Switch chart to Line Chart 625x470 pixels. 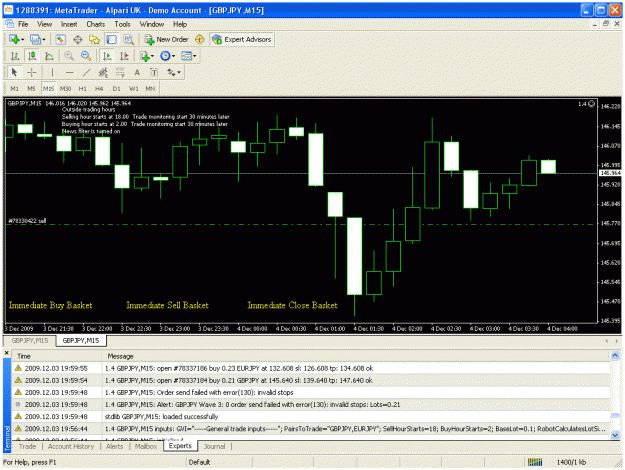coord(49,56)
